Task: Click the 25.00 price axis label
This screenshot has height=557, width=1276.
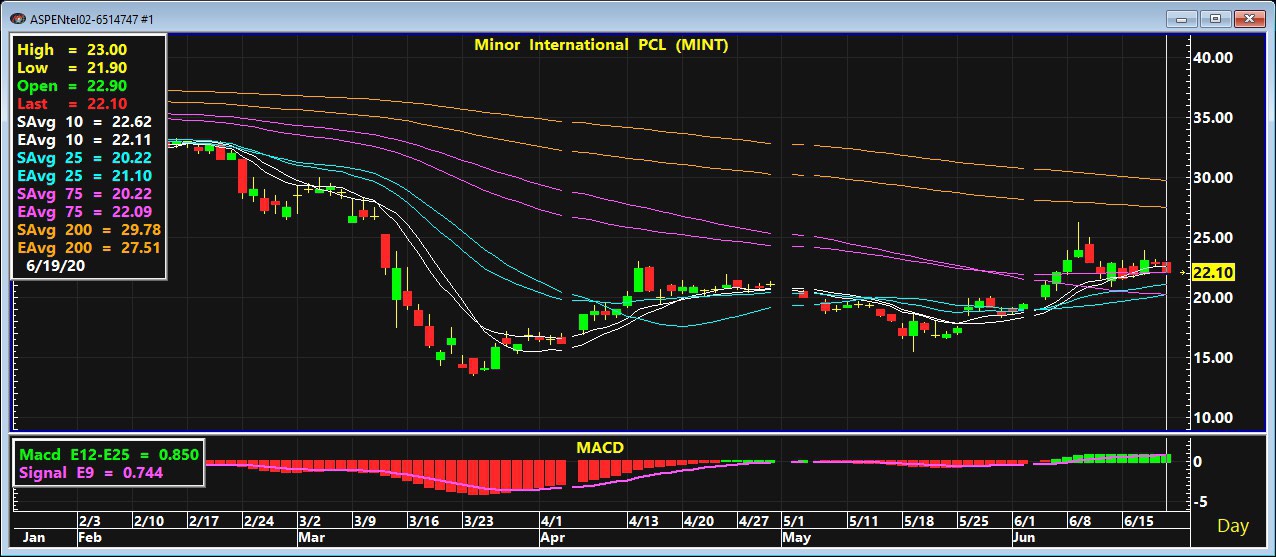Action: coord(1212,238)
